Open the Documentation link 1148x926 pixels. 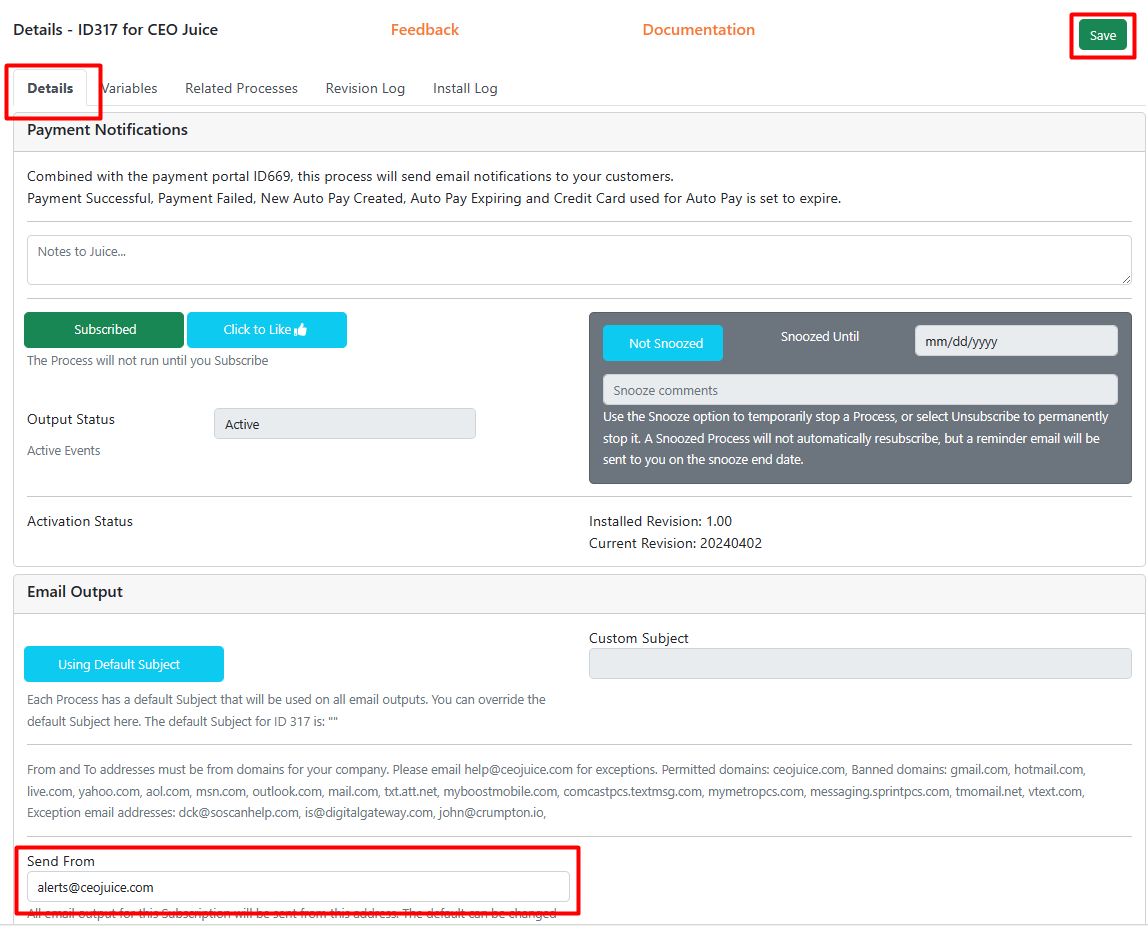pyautogui.click(x=698, y=30)
